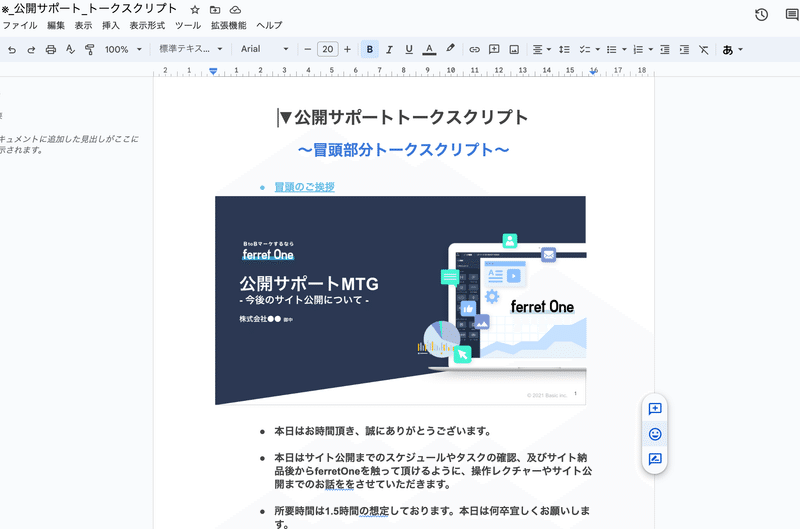
Task: Open the ヘルプ menu
Action: pos(269,26)
